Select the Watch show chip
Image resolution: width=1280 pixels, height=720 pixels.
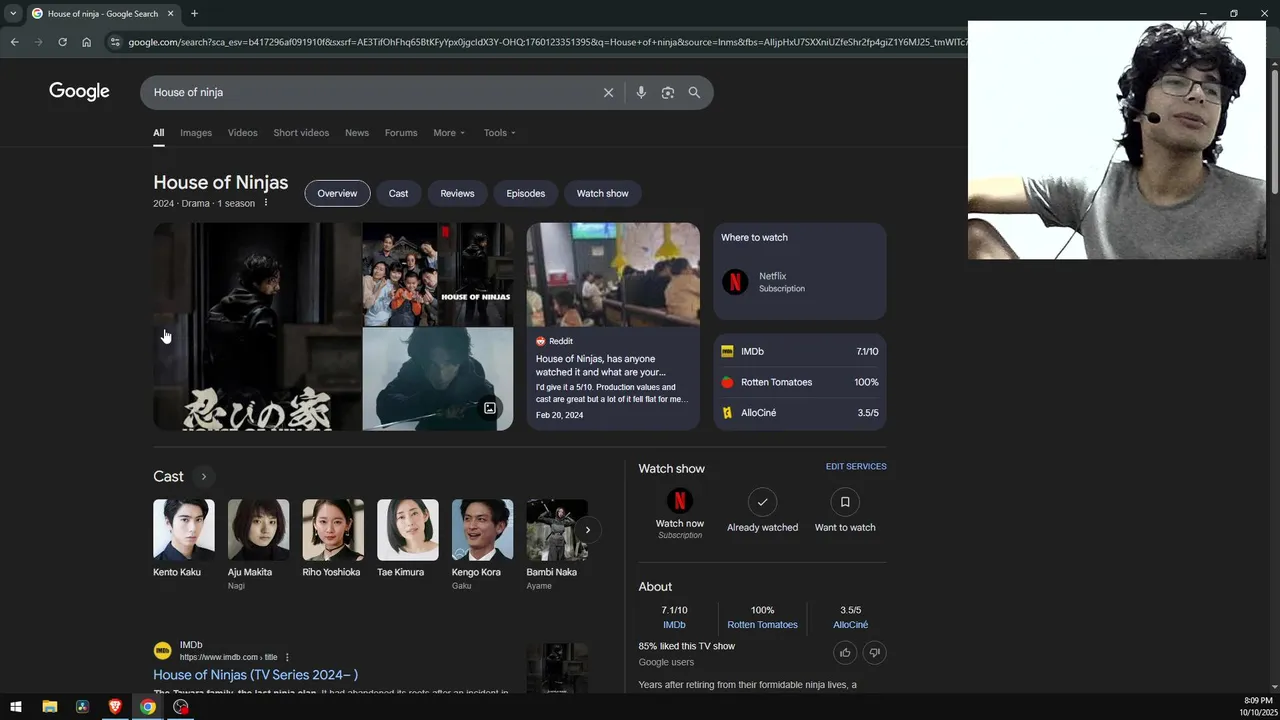(x=602, y=193)
